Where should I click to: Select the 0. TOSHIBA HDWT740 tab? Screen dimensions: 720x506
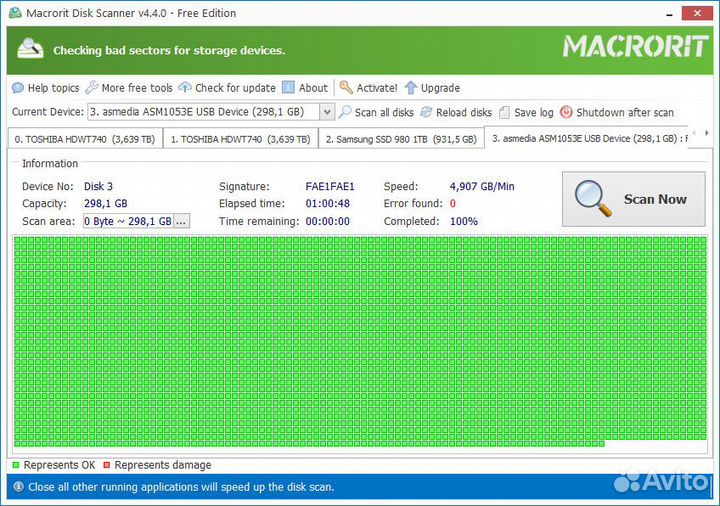(84, 139)
